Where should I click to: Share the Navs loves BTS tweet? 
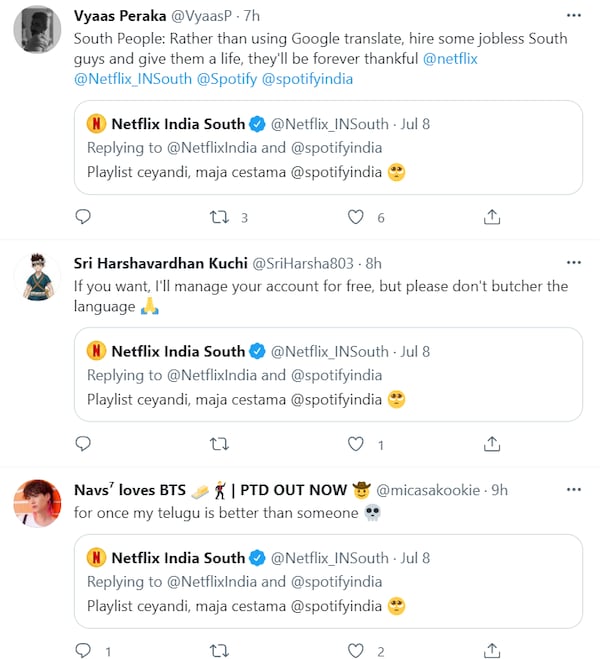point(492,651)
